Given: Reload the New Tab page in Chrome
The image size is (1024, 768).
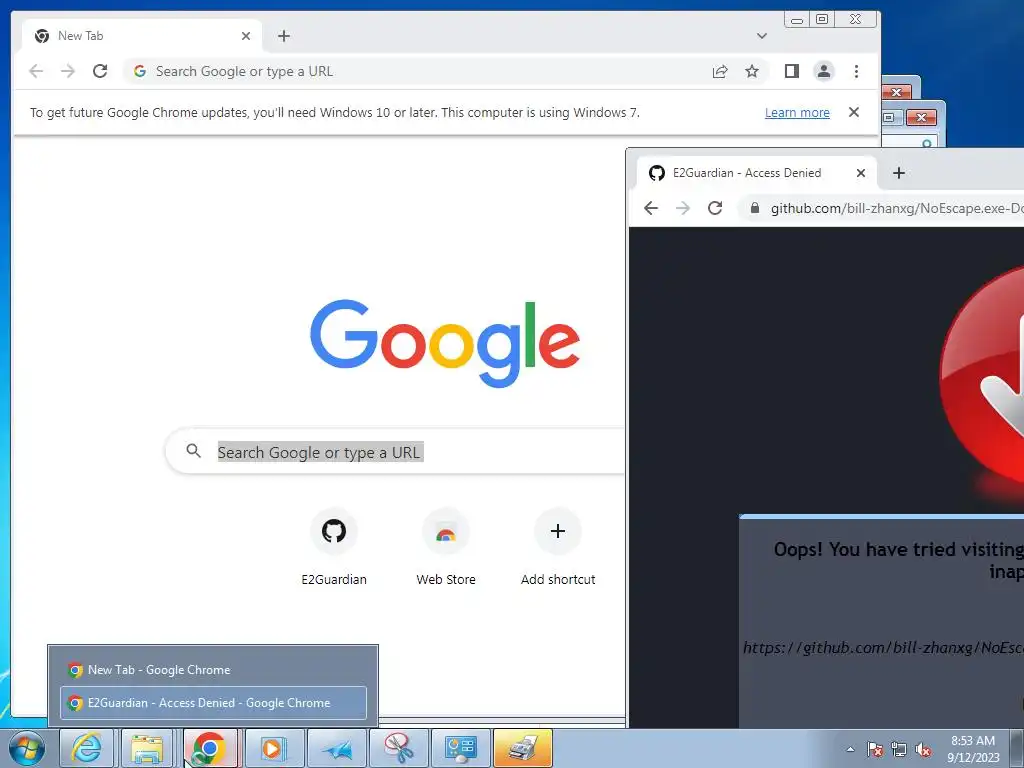Looking at the screenshot, I should coord(100,71).
